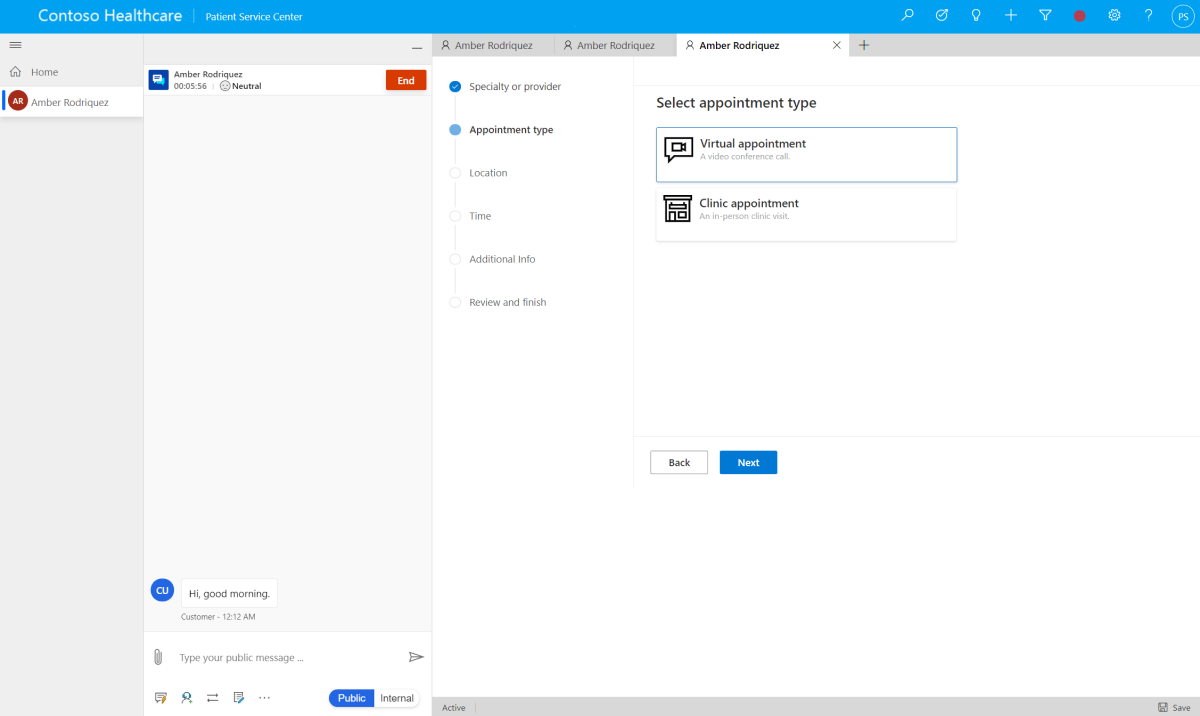
Task: Select the Appointment type step
Action: 511,130
